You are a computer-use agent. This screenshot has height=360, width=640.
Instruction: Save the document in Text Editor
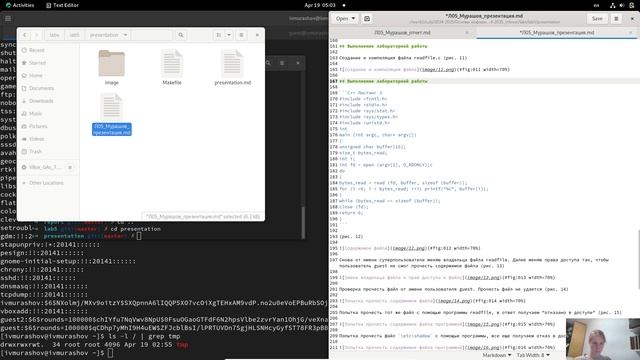[x=597, y=18]
